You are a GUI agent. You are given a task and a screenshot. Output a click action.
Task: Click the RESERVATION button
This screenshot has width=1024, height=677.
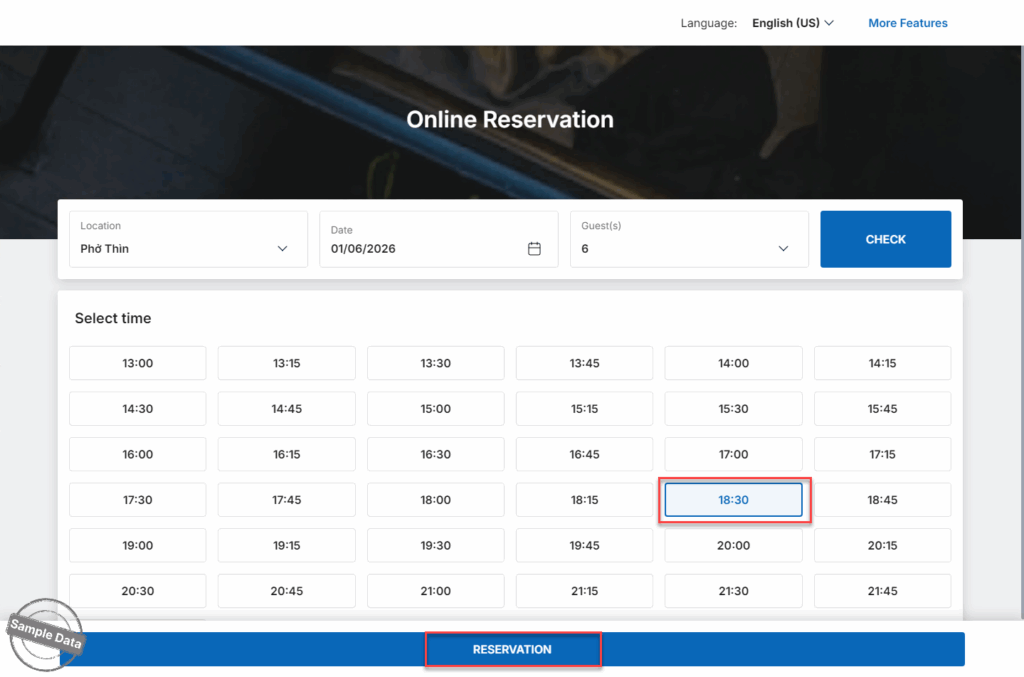(x=512, y=649)
